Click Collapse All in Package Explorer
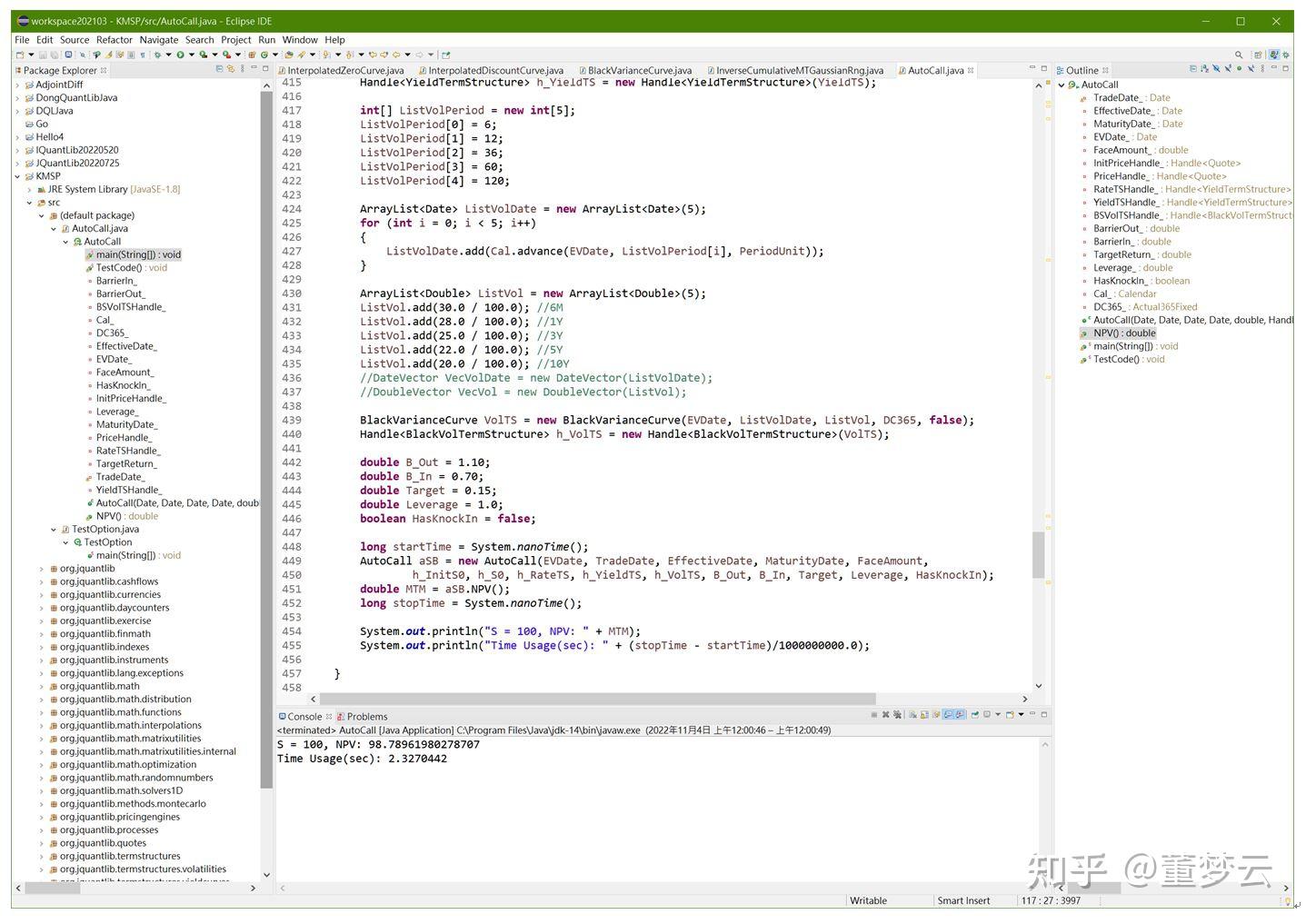The height and width of the screenshot is (924, 1306). coord(219,69)
